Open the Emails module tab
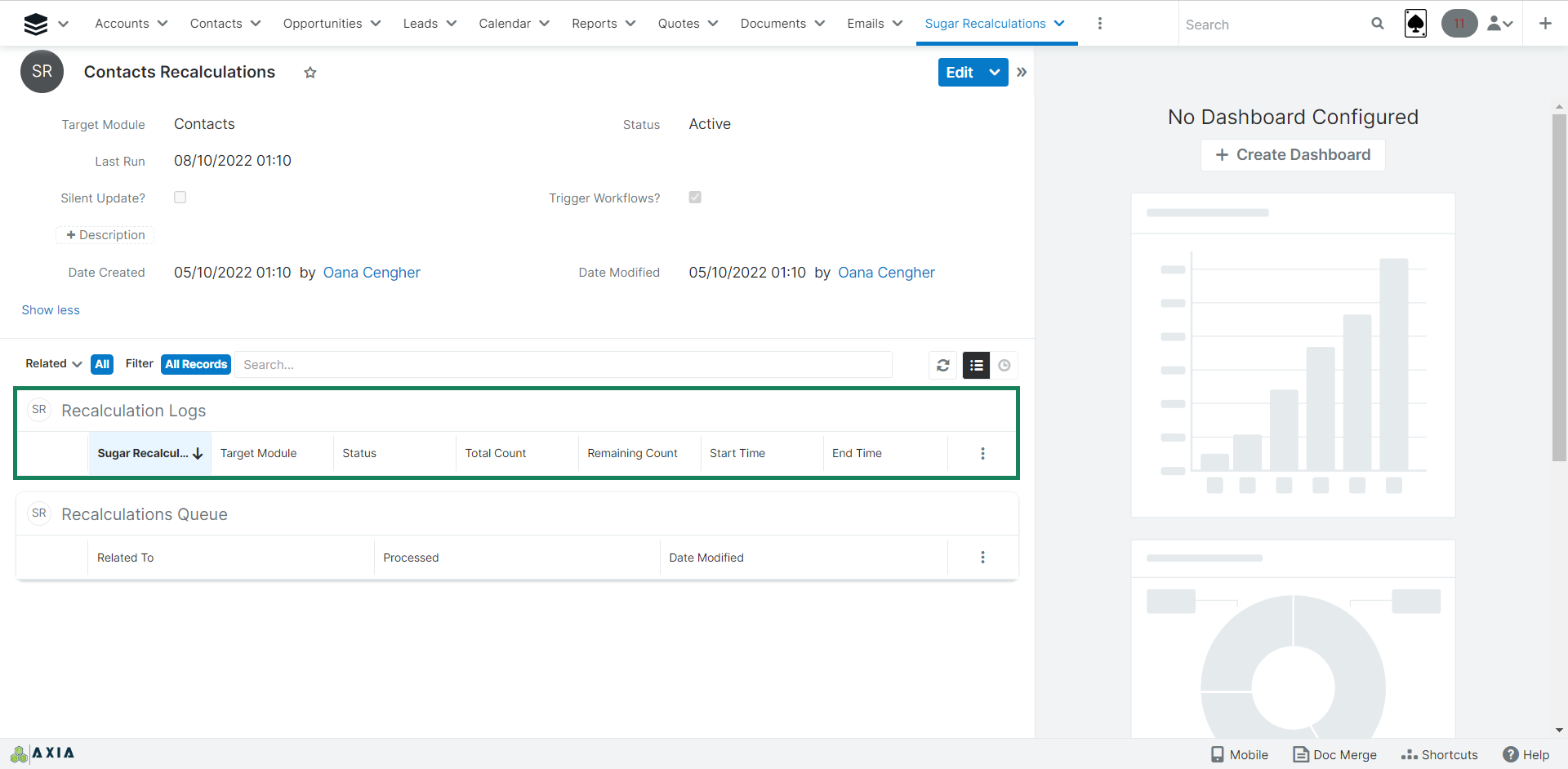 click(866, 24)
